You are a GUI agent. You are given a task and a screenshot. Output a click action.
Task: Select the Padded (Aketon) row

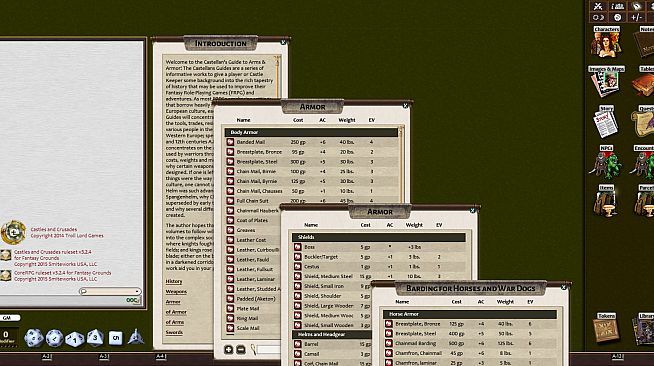[x=252, y=299]
